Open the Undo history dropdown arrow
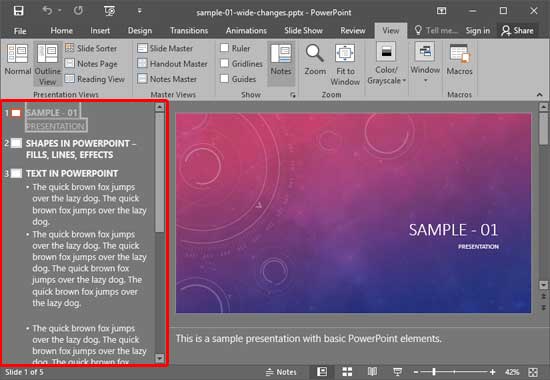This screenshot has width=550, height=380. 60,11
